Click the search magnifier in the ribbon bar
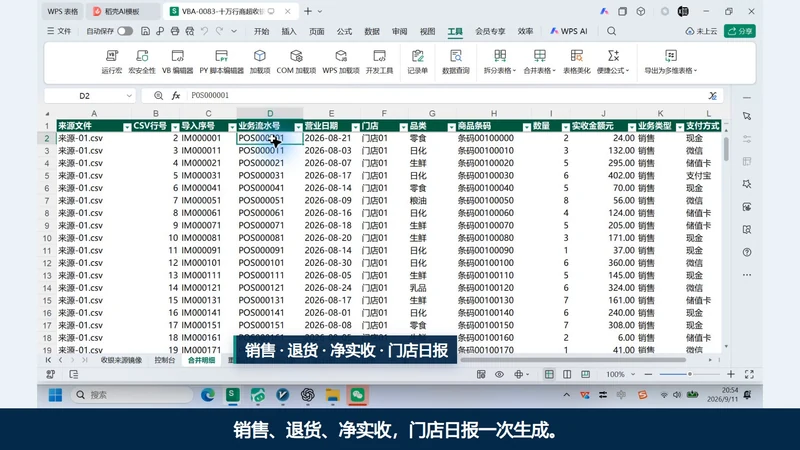Image resolution: width=800 pixels, height=450 pixels. click(x=611, y=31)
